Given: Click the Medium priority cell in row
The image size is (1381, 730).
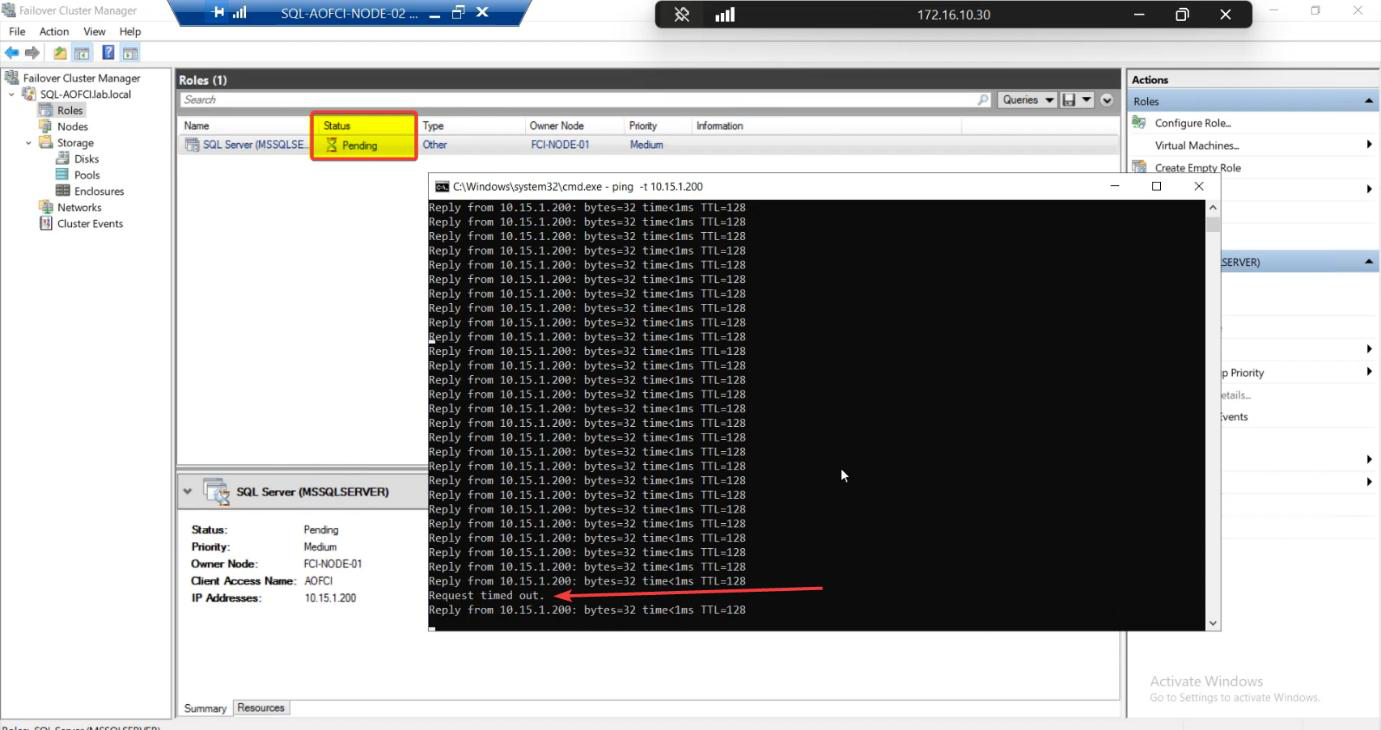Looking at the screenshot, I should click(x=646, y=145).
